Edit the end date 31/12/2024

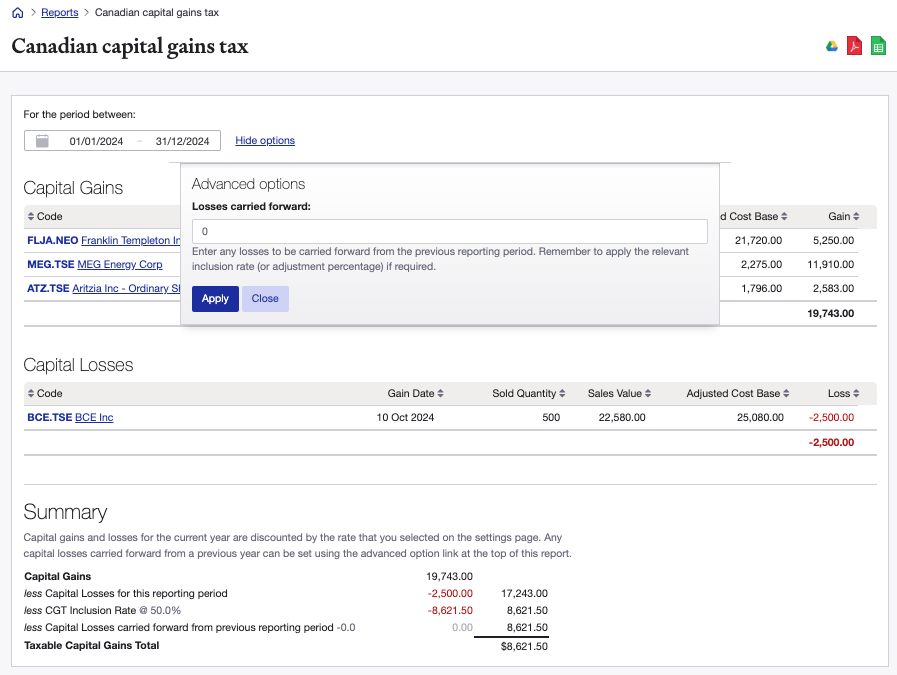point(182,141)
